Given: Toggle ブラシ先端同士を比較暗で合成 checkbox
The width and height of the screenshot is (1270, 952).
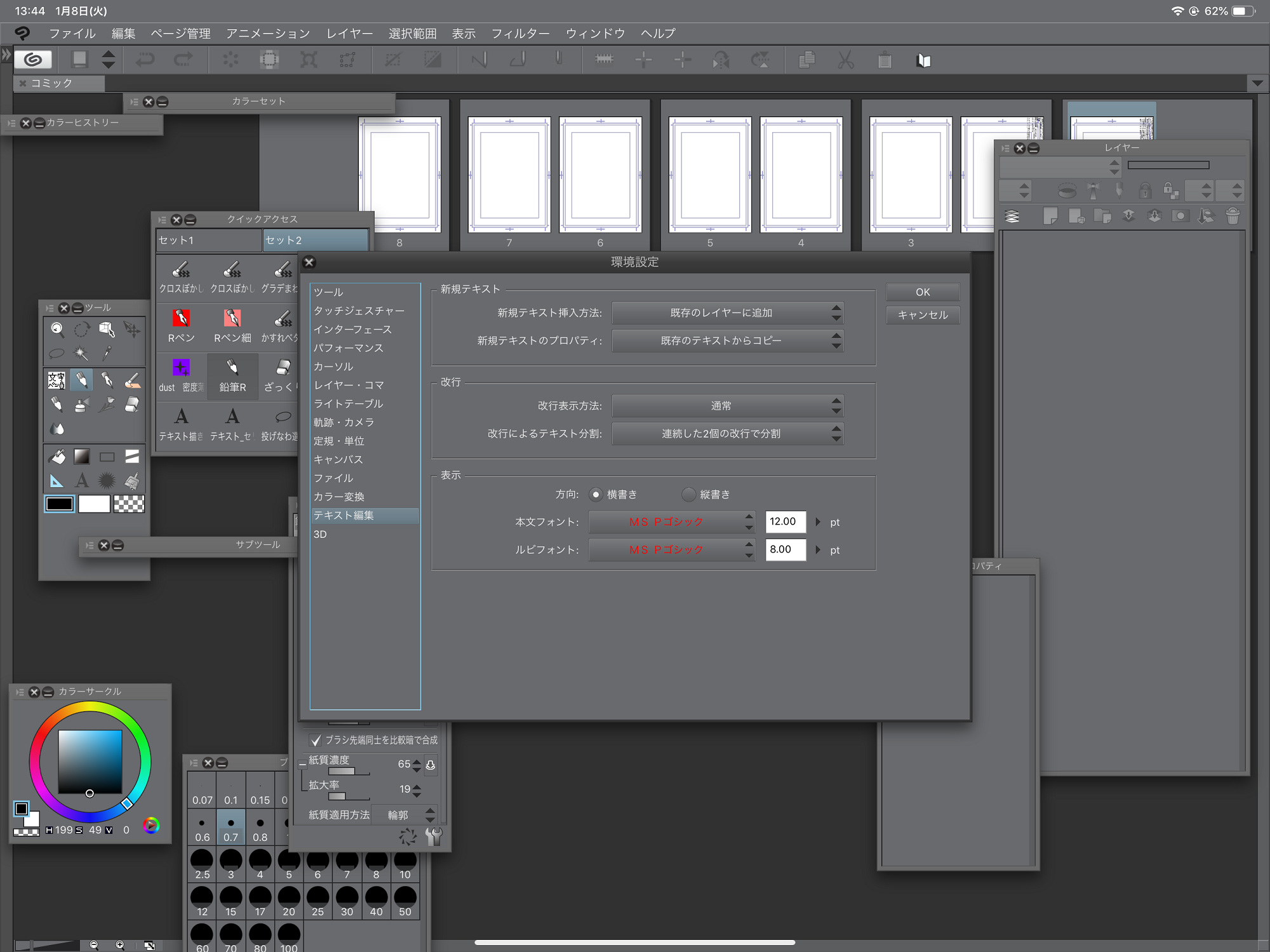Looking at the screenshot, I should click(316, 740).
